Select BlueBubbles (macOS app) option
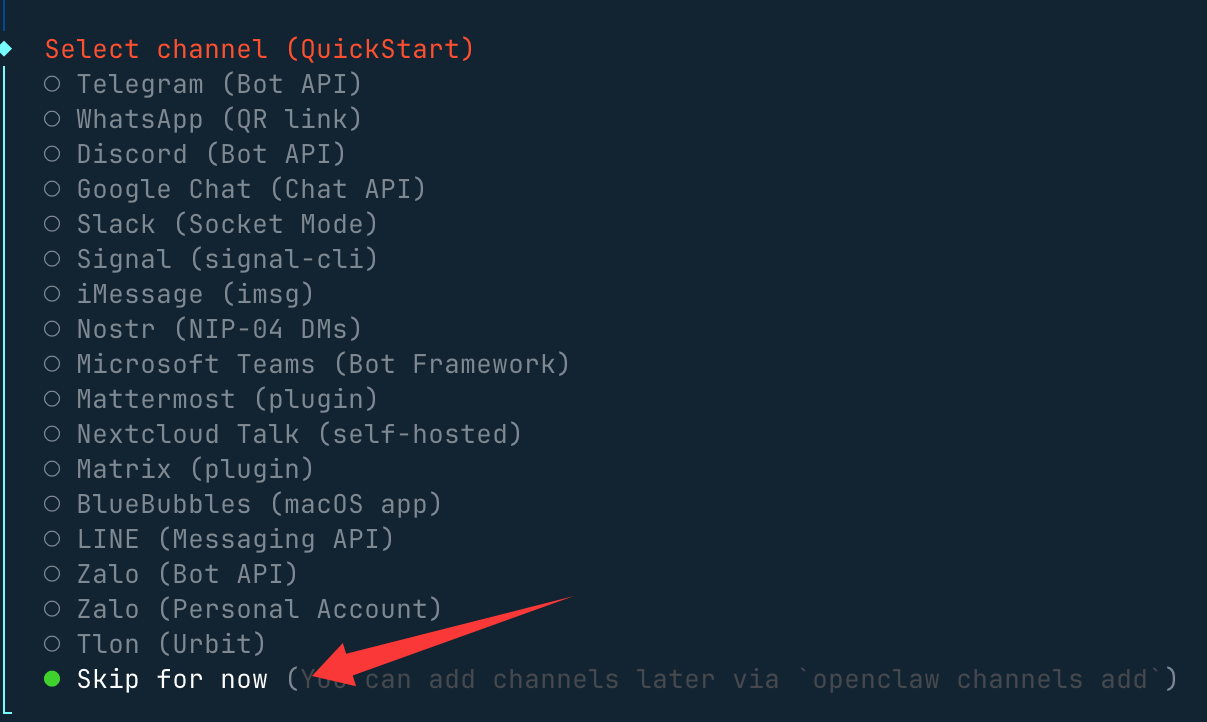Viewport: 1207px width, 722px height. (52, 504)
